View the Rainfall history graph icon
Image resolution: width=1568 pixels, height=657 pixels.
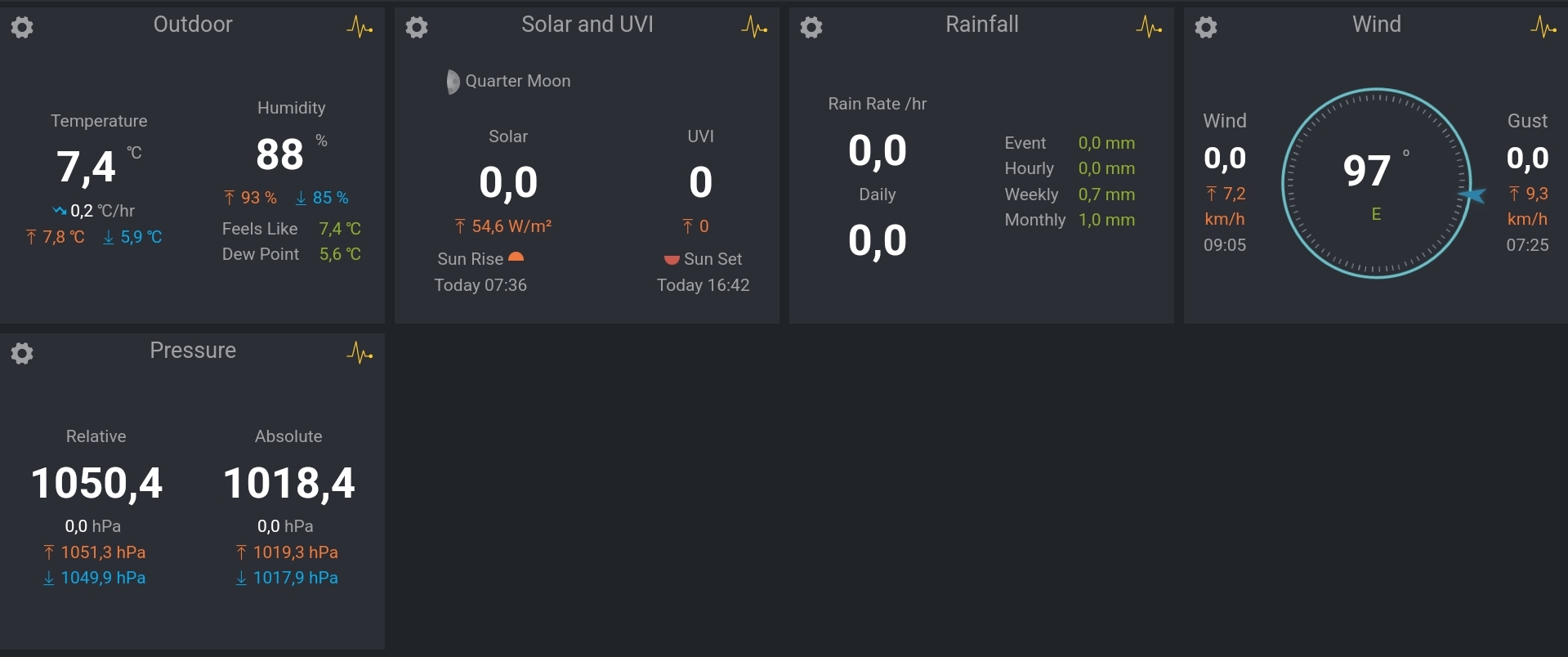coord(1149,28)
